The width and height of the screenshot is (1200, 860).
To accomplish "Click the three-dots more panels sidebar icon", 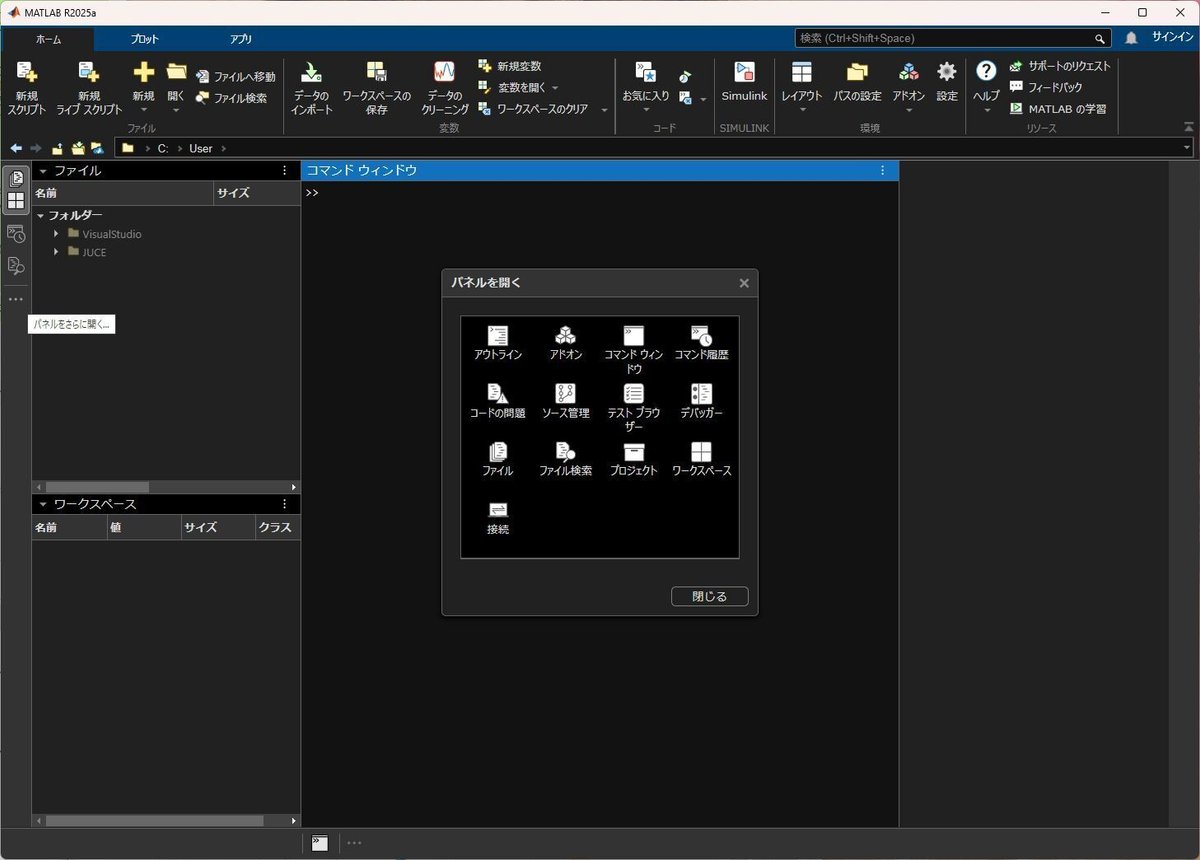I will point(16,299).
